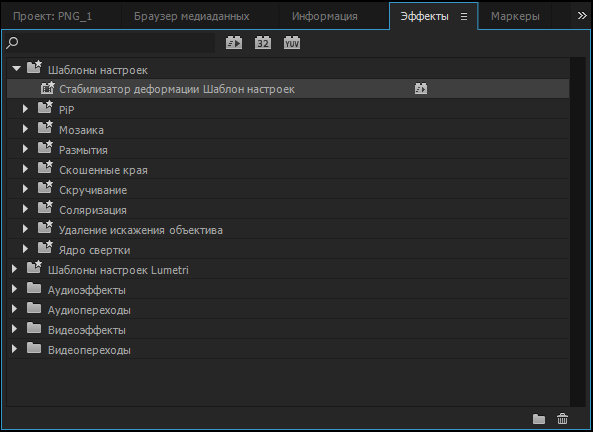Expand the Видеопереходы folder

click(14, 349)
